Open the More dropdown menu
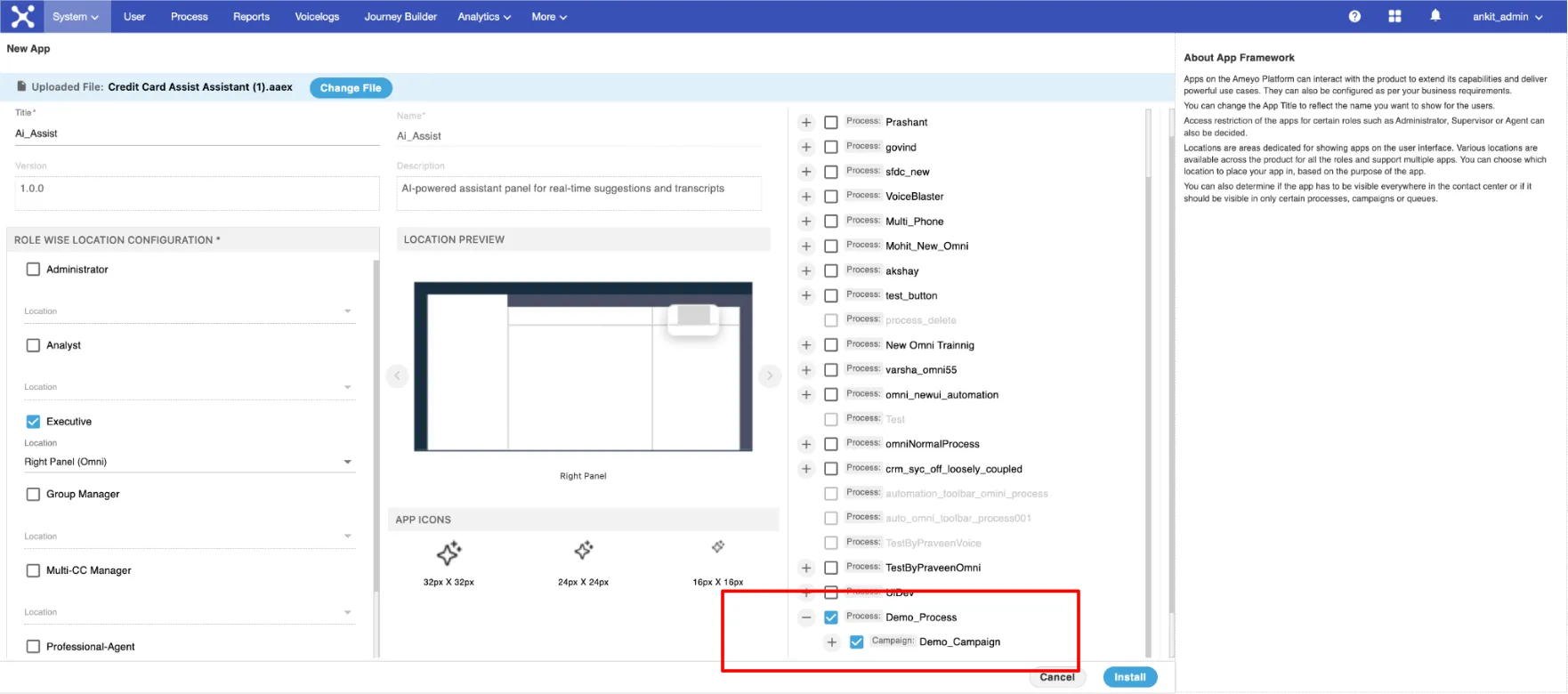The height and width of the screenshot is (694, 1568). click(549, 17)
